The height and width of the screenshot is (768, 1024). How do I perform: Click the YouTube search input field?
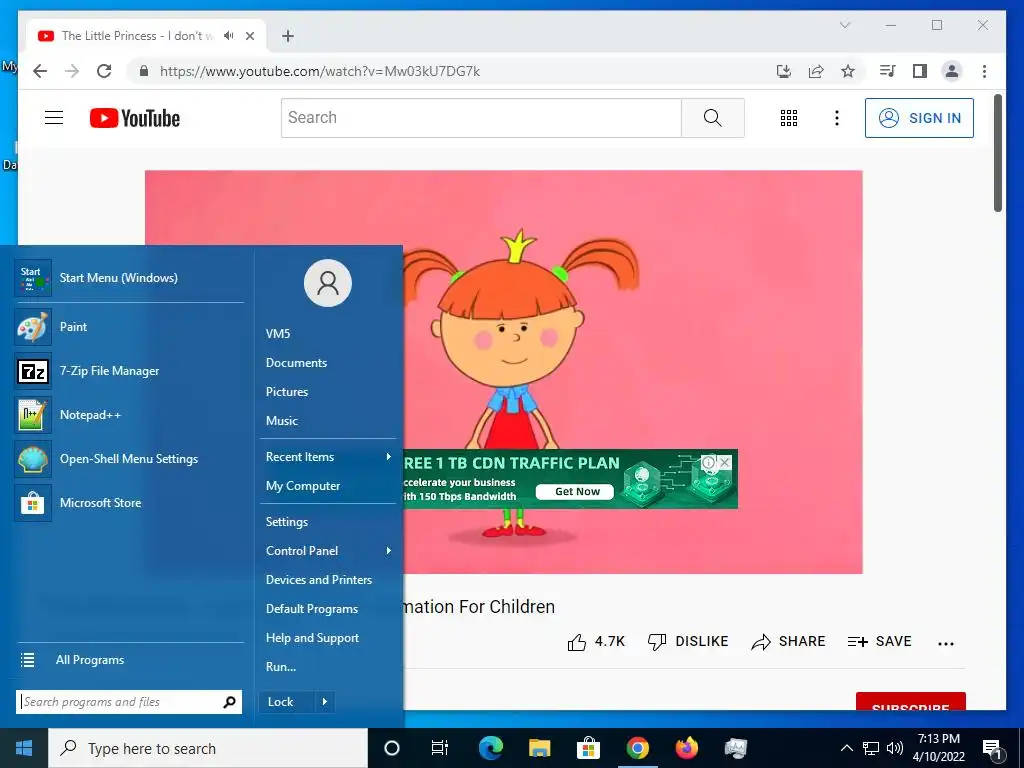coord(481,118)
